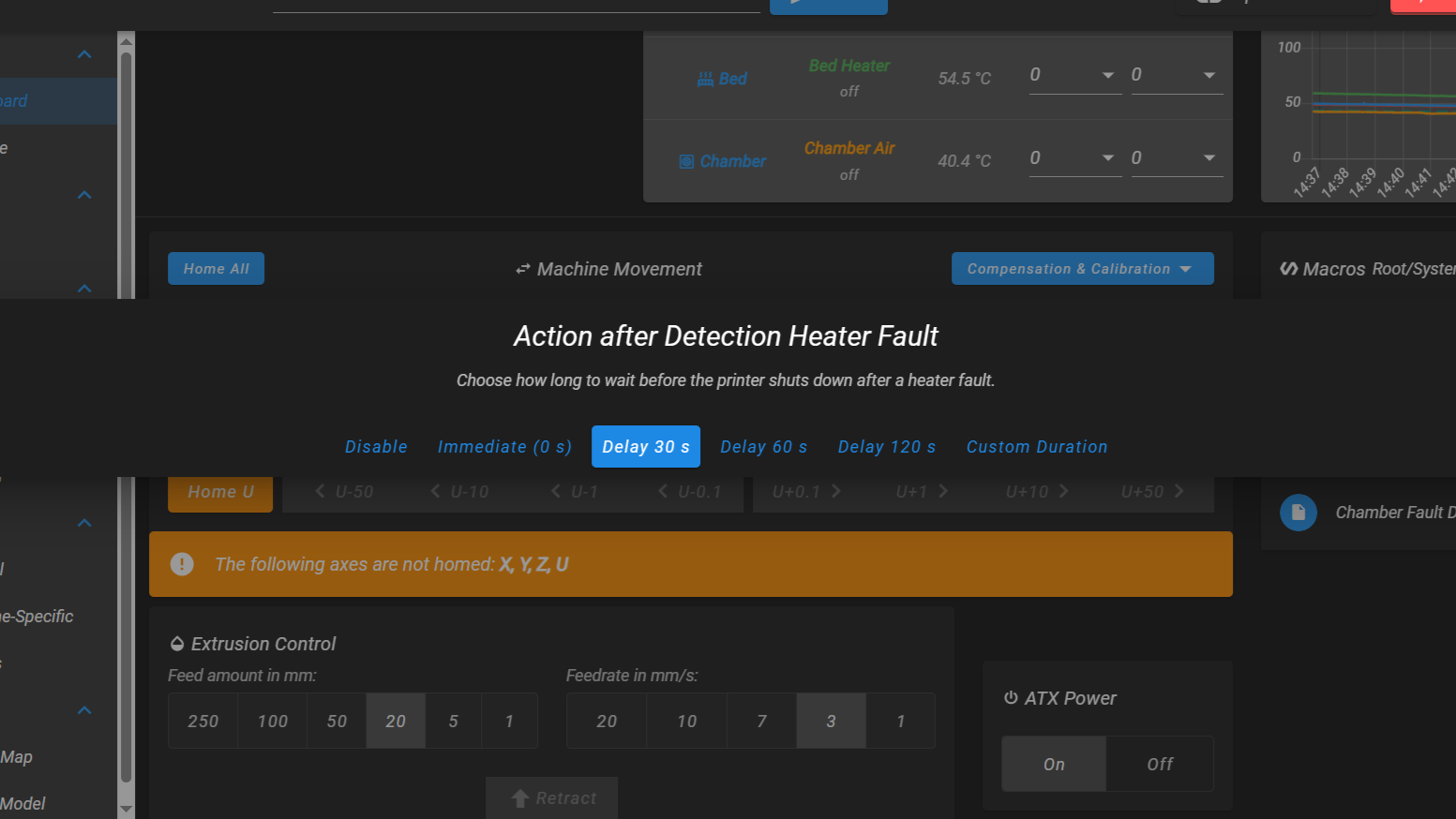The image size is (1456, 819).
Task: Click sidebar scrollbar down arrow
Action: (127, 809)
